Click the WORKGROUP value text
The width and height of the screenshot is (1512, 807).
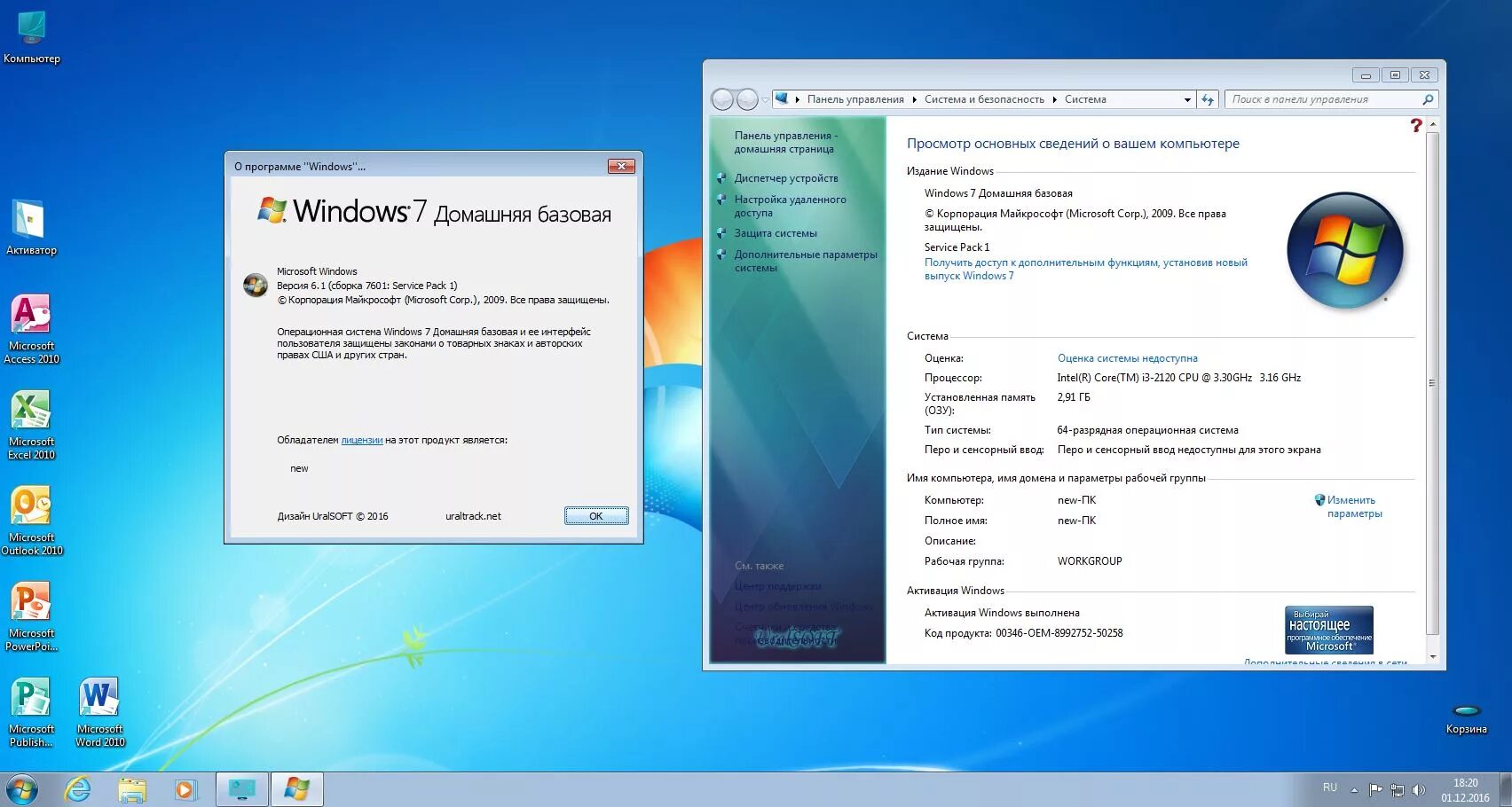(1090, 561)
